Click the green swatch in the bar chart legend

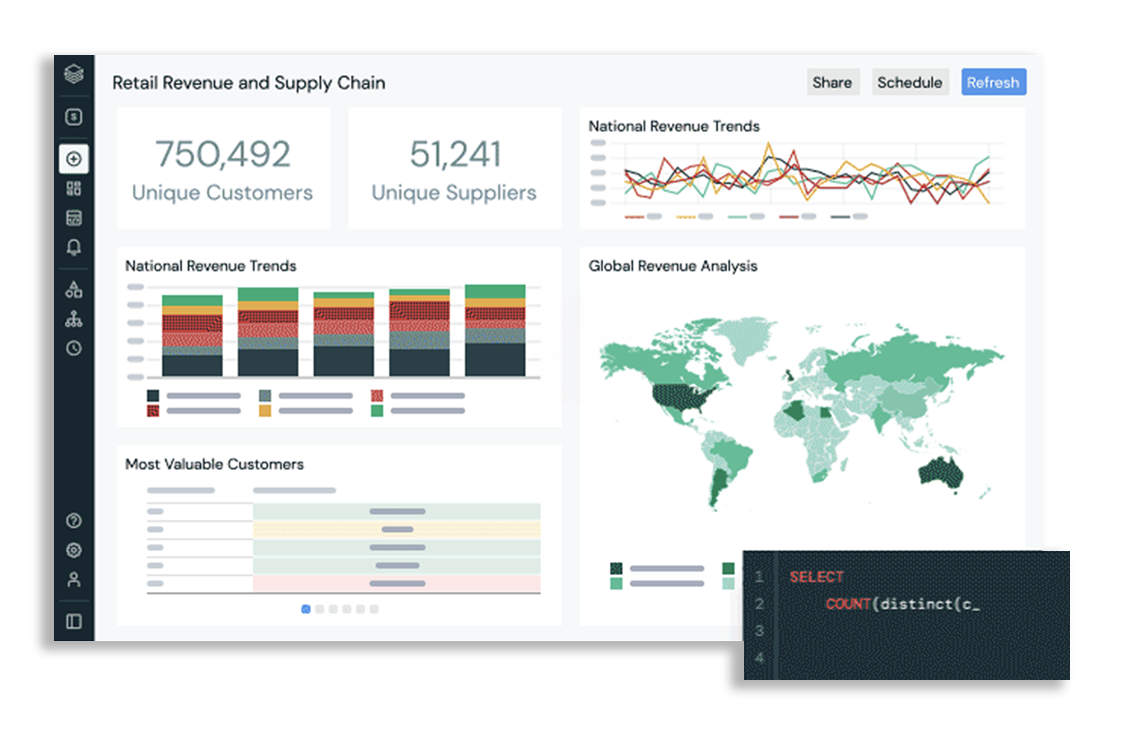pyautogui.click(x=377, y=411)
